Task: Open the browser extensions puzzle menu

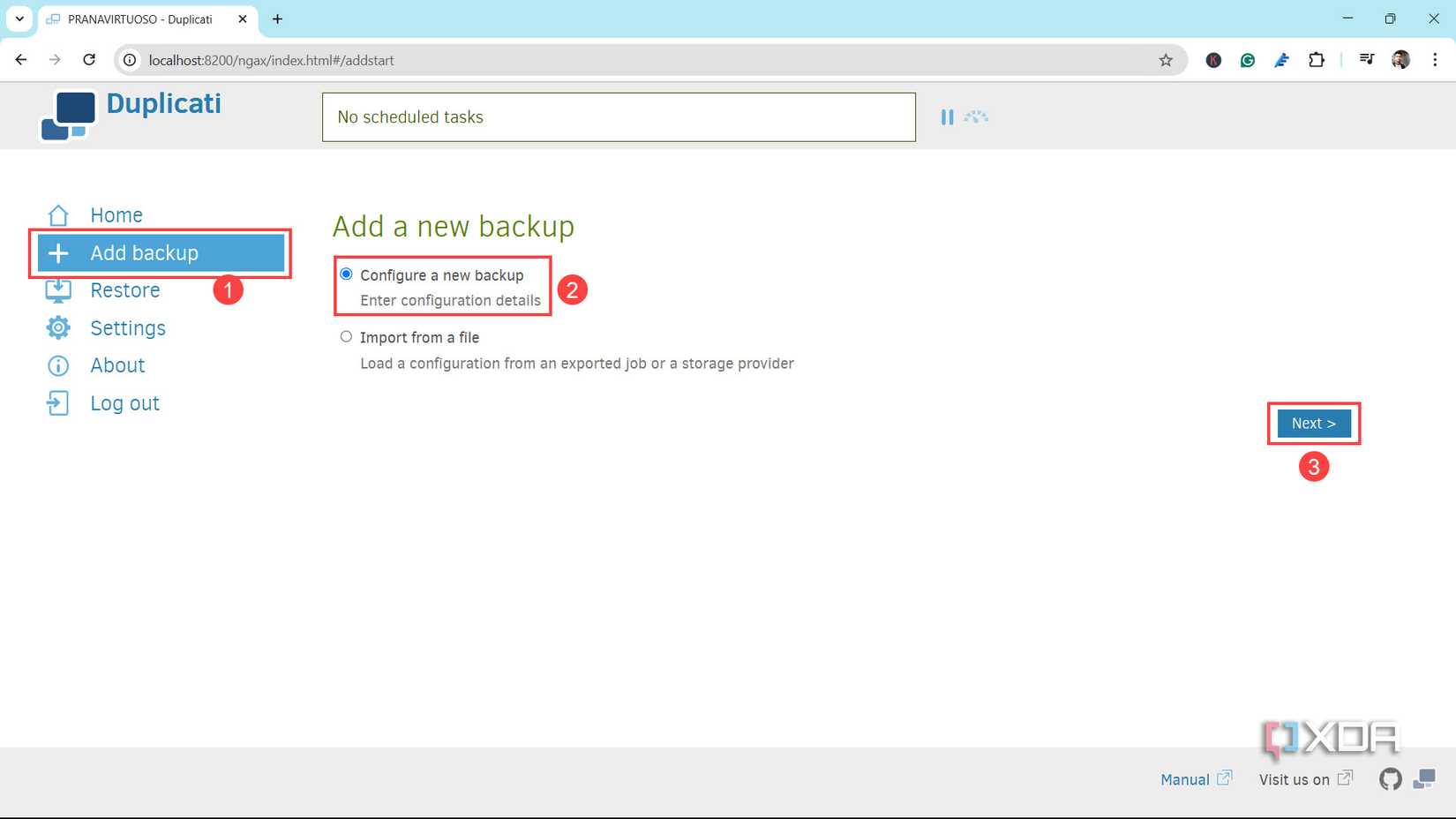Action: (1317, 60)
